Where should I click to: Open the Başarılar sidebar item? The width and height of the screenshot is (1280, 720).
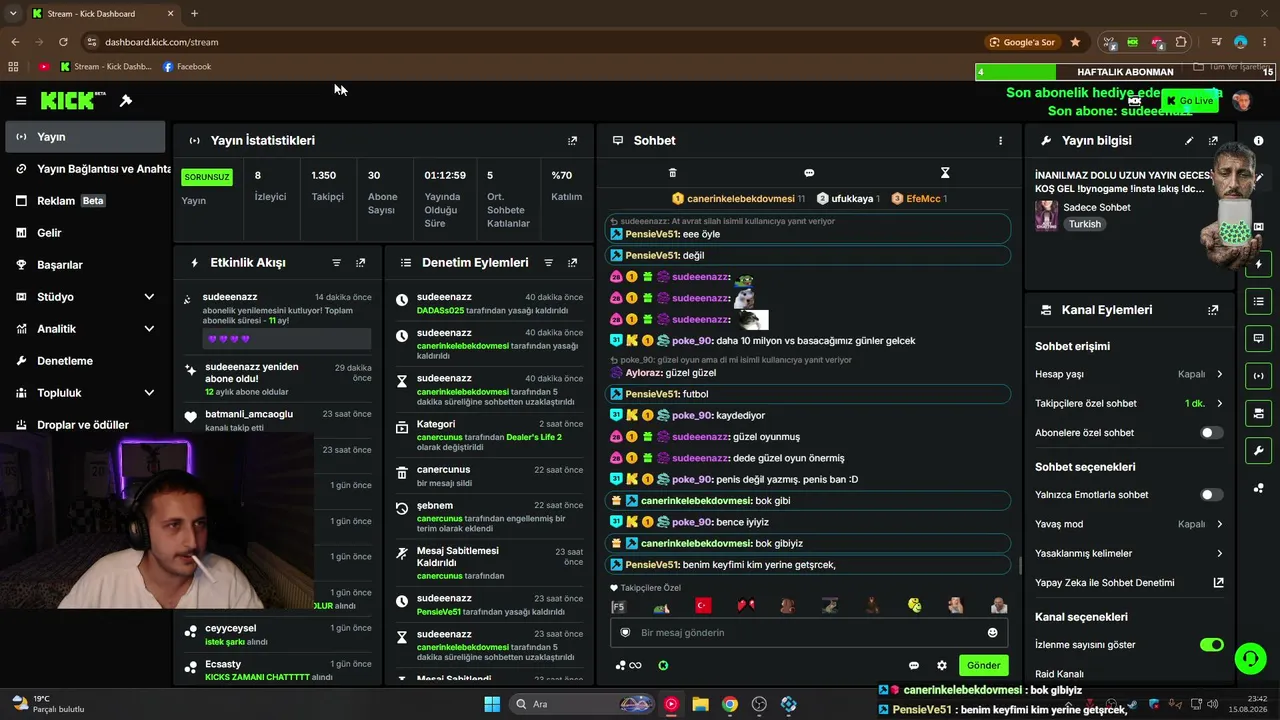[x=85, y=265]
